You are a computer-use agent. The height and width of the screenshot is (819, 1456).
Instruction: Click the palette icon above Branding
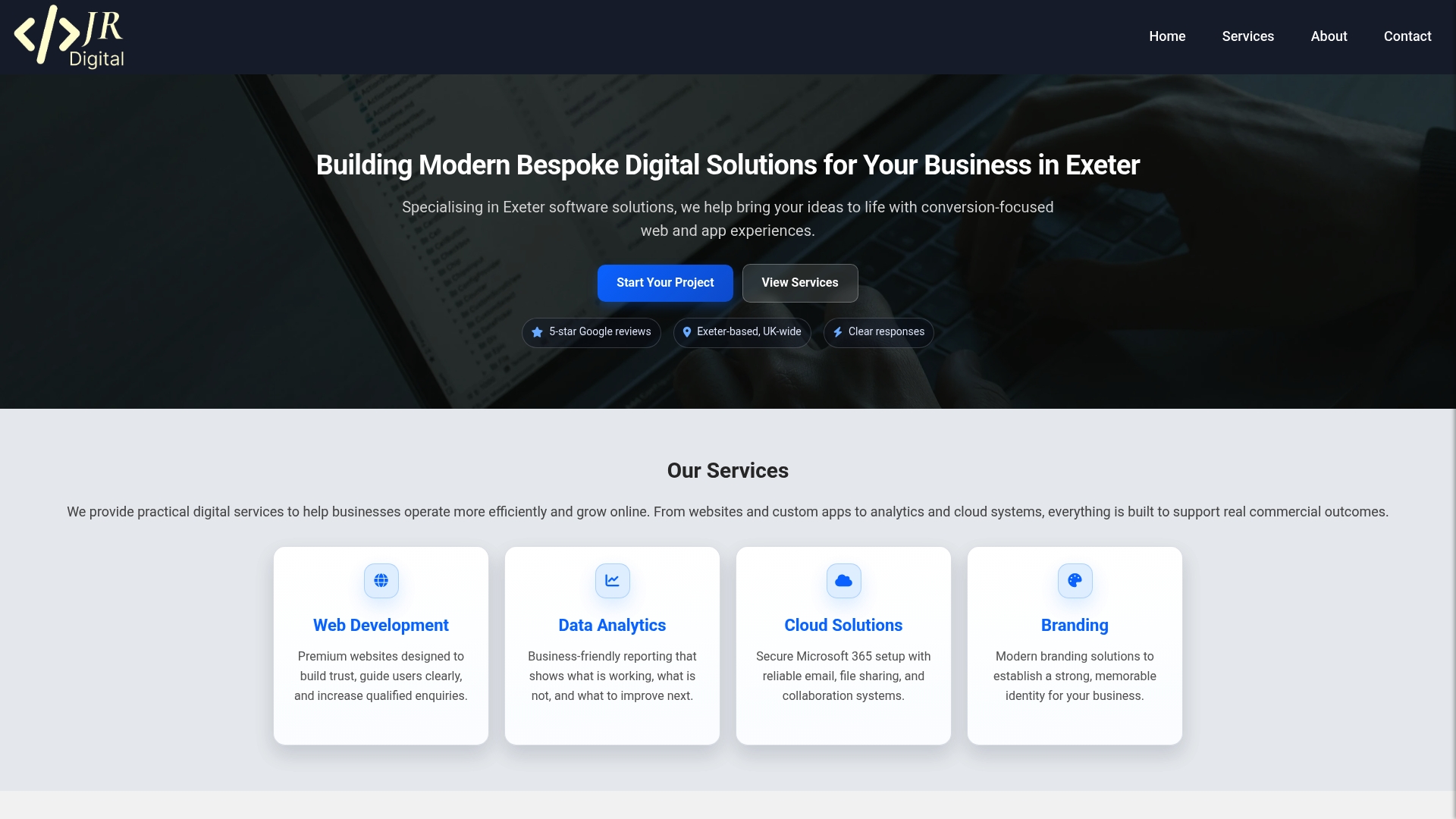tap(1075, 581)
